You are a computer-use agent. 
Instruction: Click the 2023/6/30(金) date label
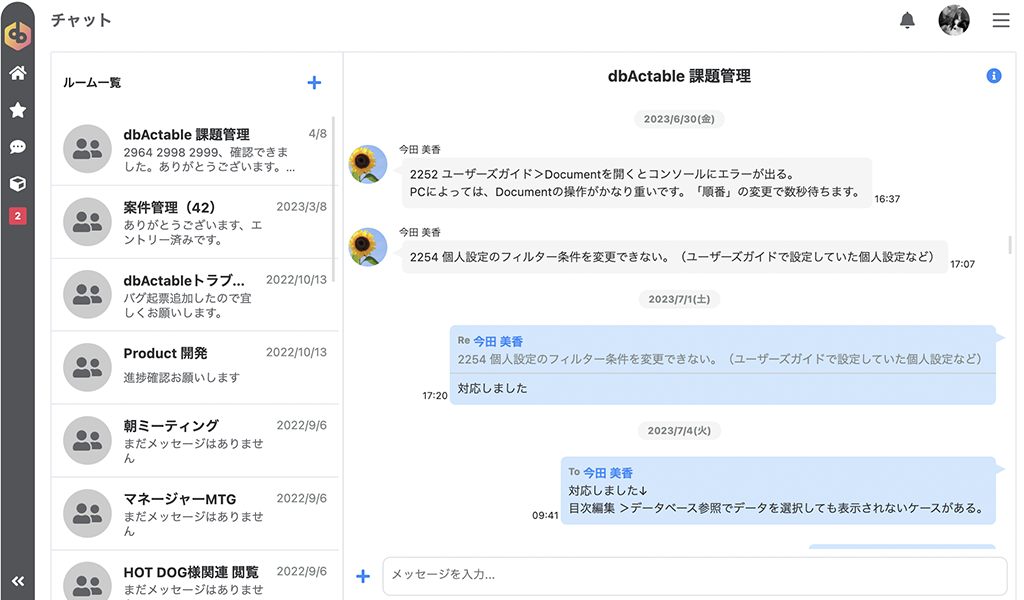click(679, 119)
